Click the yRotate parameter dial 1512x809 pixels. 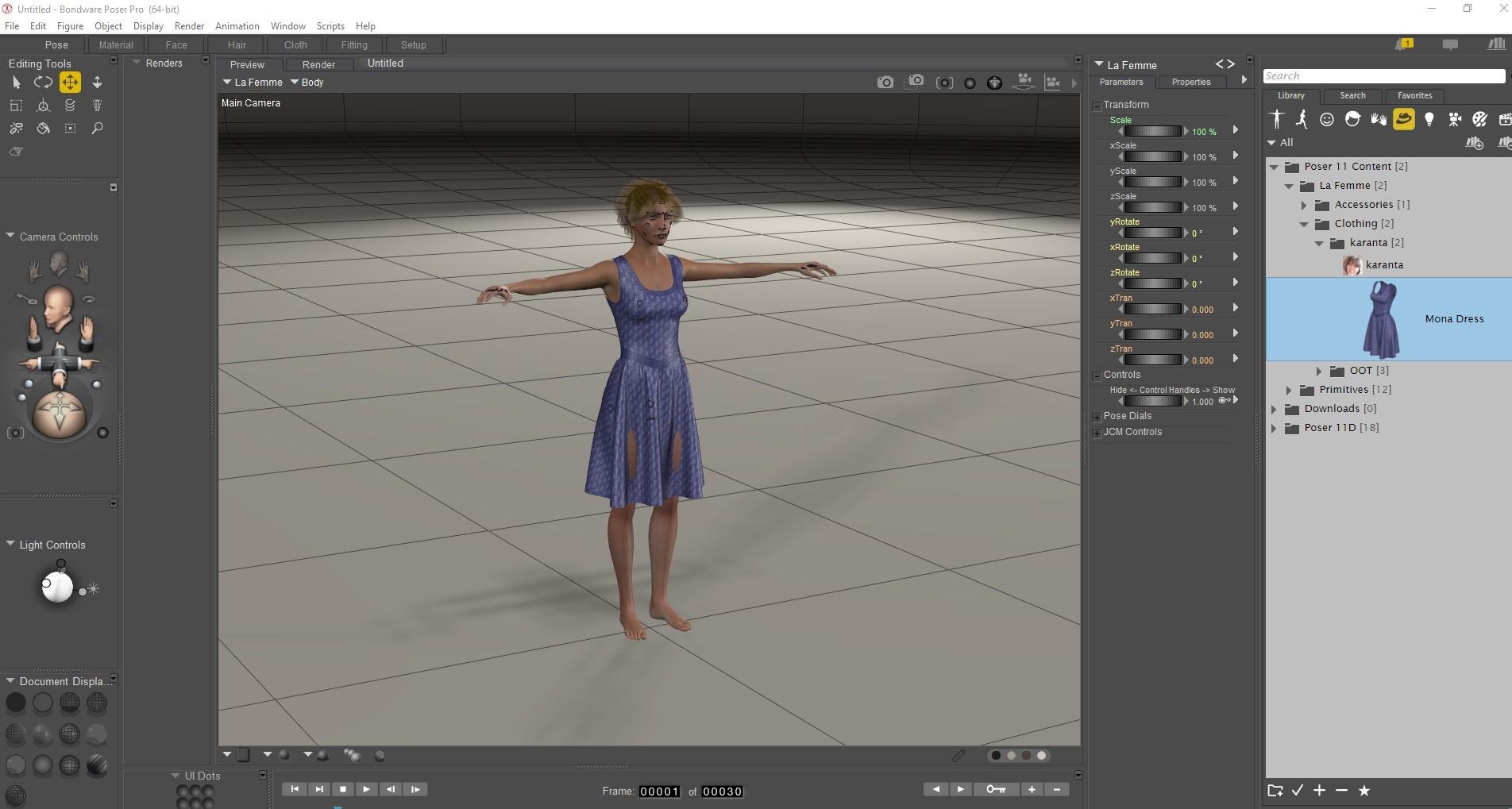pos(1153,233)
